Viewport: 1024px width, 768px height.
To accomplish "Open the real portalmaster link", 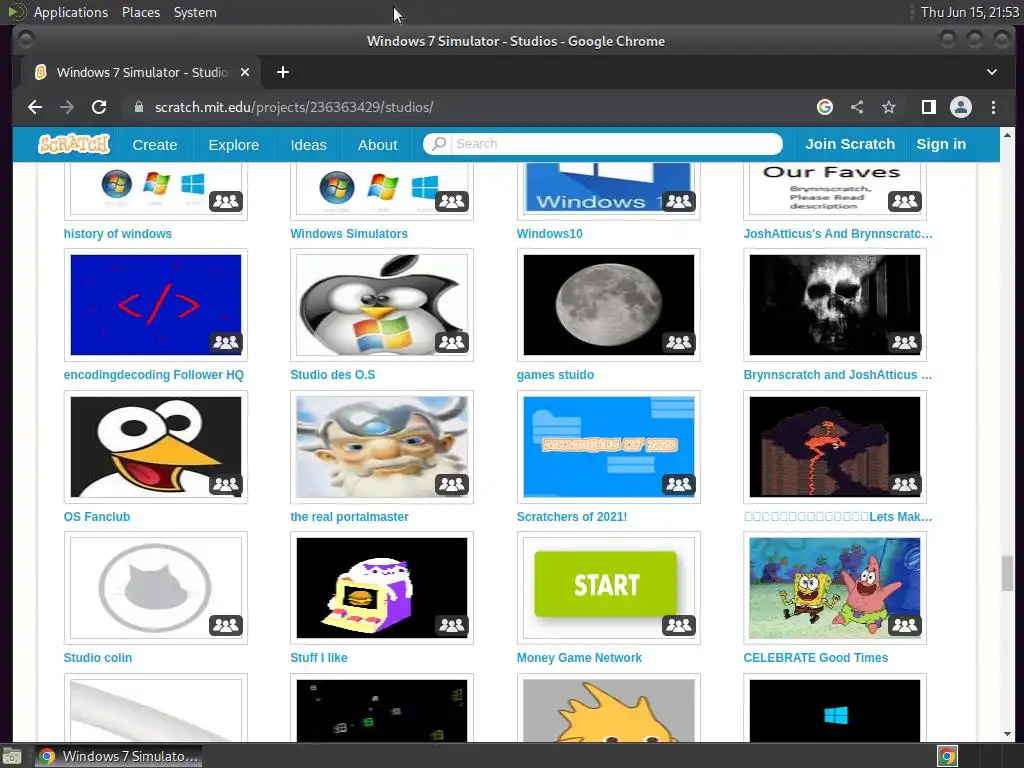I will click(349, 517).
